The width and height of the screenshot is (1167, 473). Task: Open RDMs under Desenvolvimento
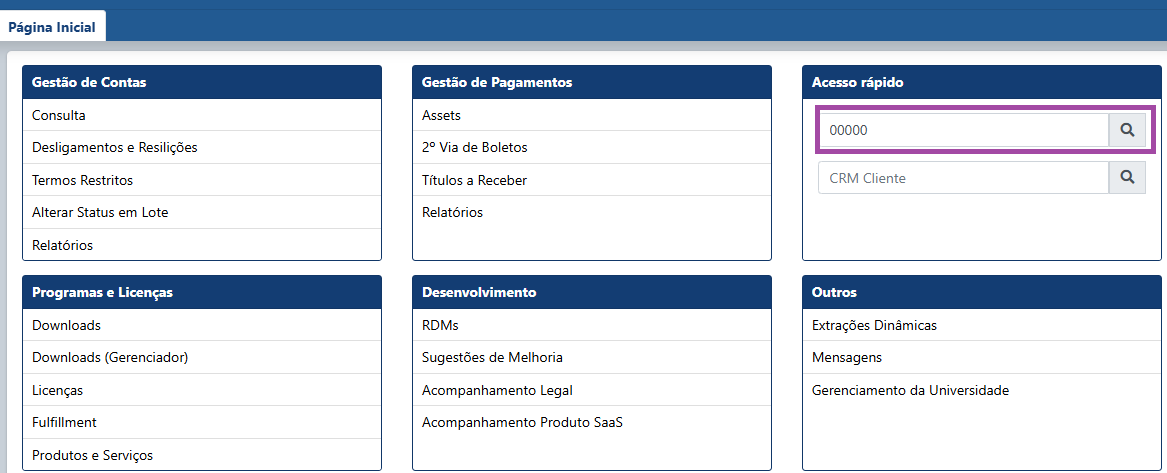(x=440, y=325)
